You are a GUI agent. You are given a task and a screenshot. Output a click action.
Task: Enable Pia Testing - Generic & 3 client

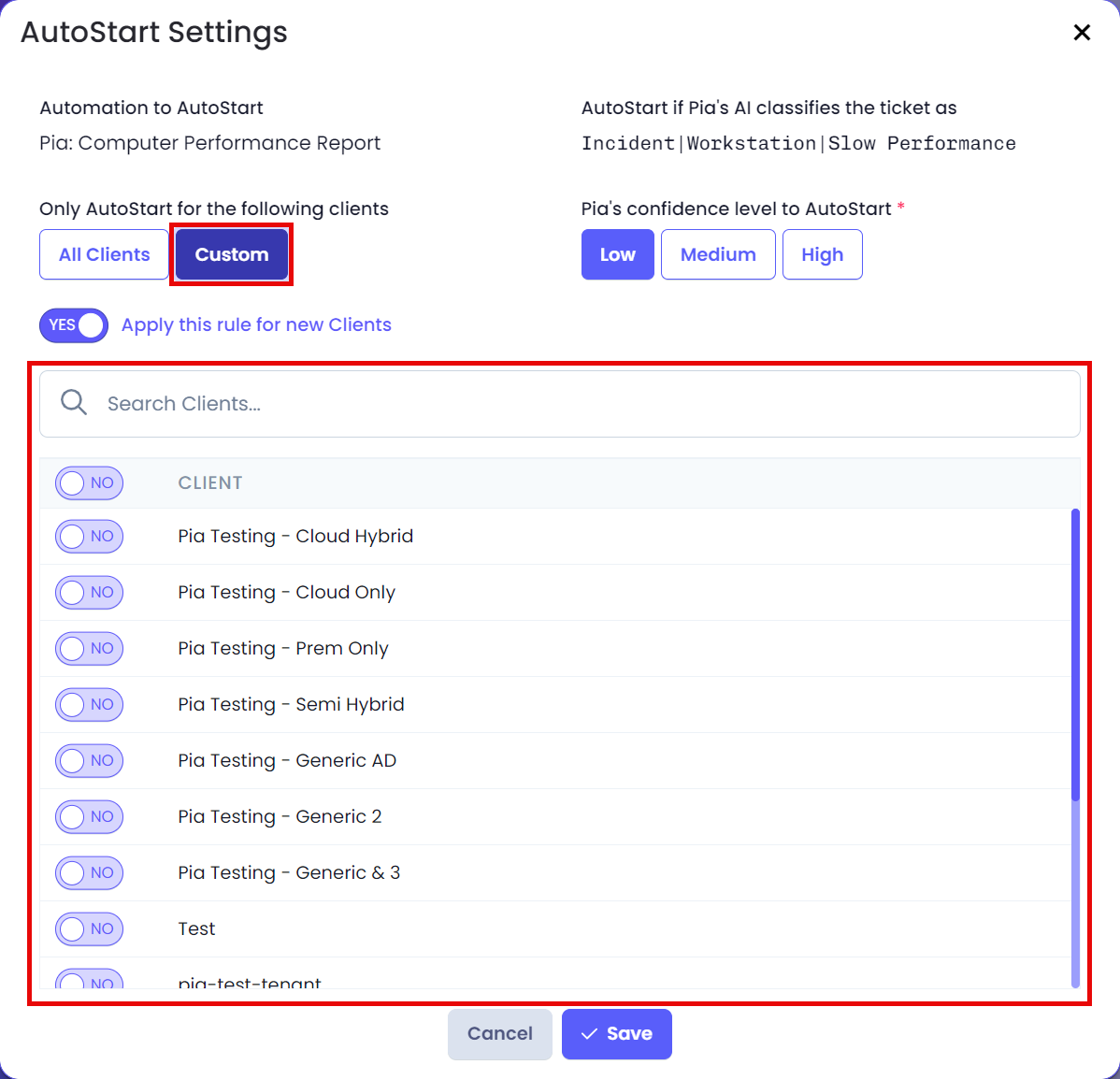tap(90, 873)
